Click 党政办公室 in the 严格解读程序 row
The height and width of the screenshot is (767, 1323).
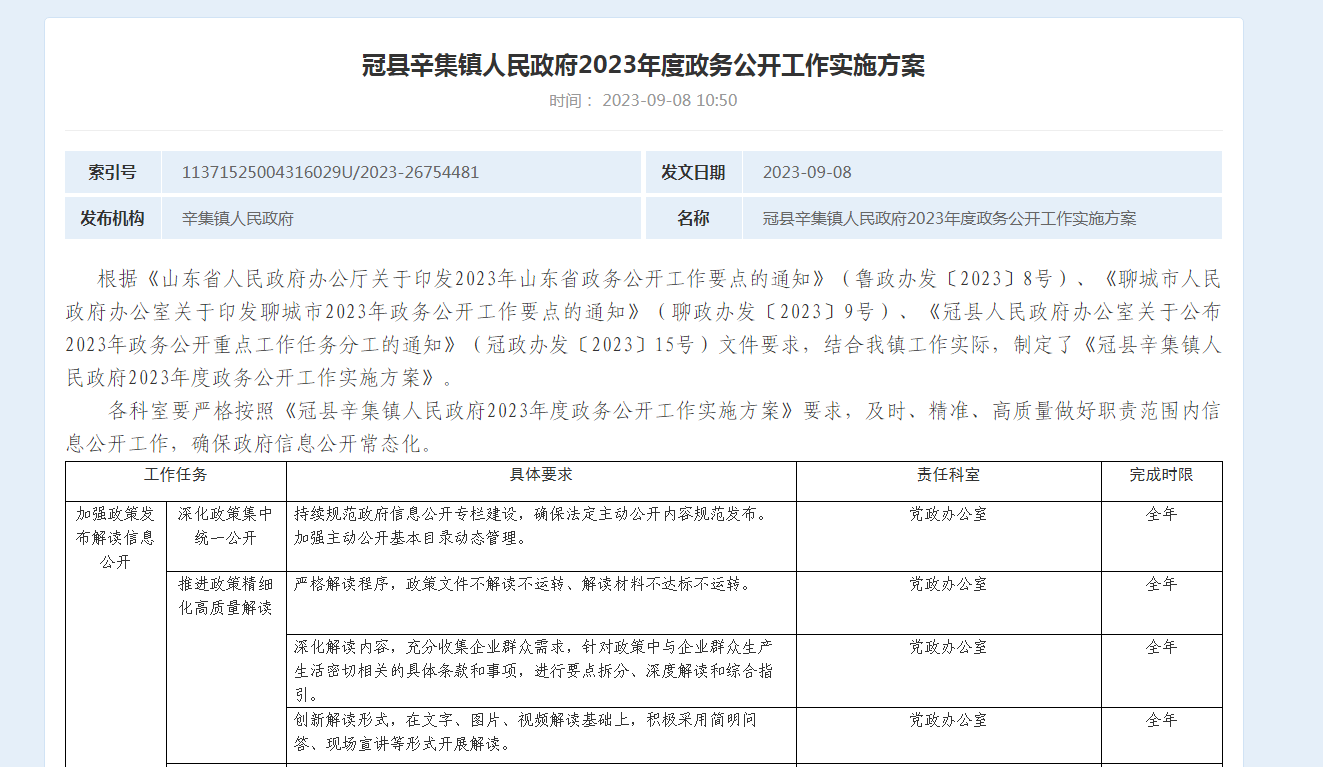pos(948,584)
